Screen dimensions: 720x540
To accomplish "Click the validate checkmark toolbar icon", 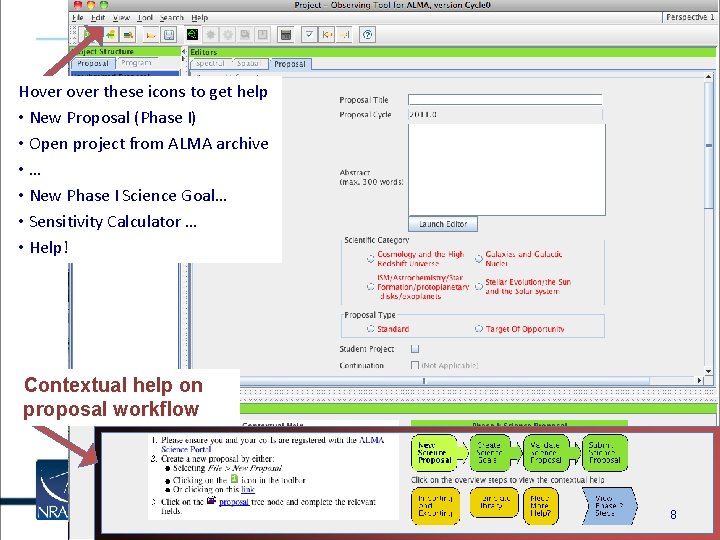I will (309, 34).
